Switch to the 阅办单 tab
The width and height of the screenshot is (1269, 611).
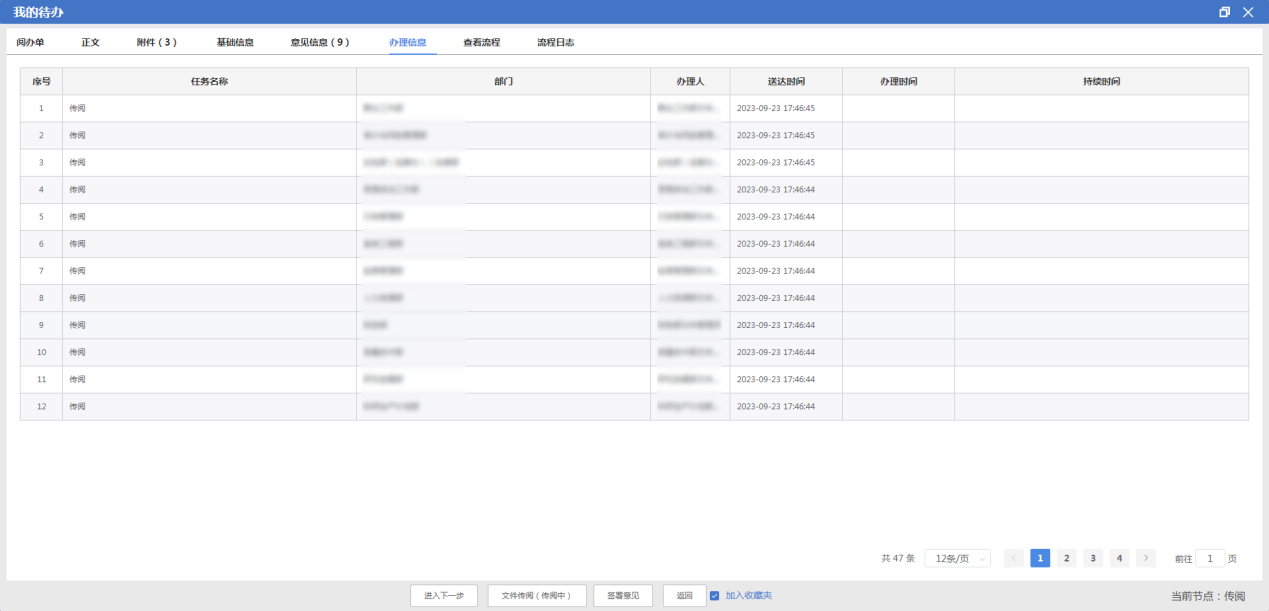point(30,43)
